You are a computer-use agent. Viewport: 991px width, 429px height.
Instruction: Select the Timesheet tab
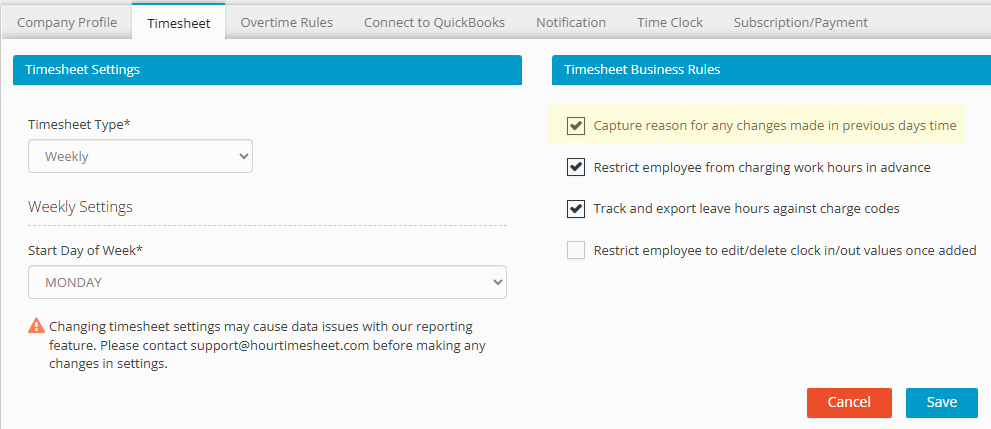coord(179,23)
